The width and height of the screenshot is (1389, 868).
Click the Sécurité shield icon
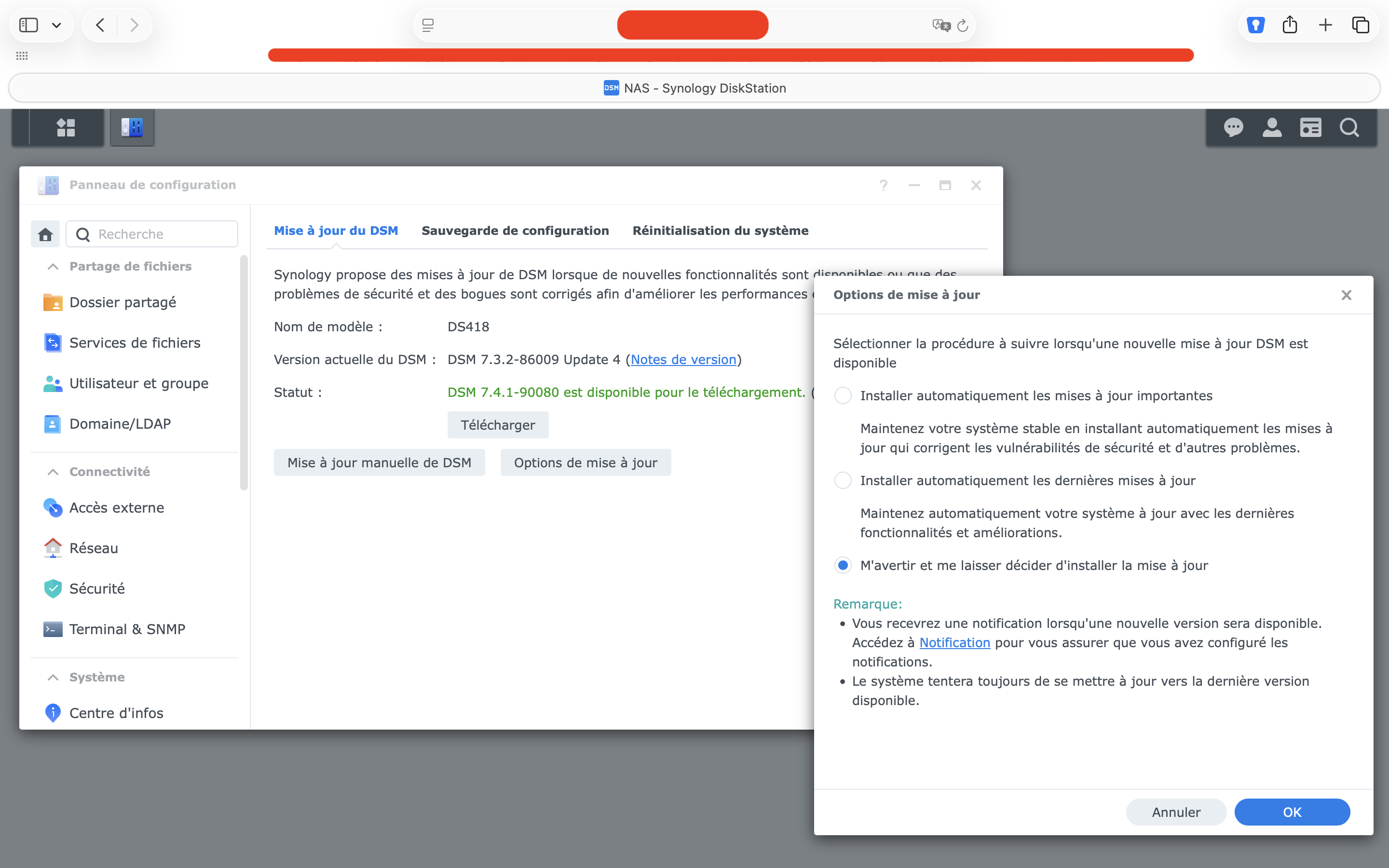point(53,588)
